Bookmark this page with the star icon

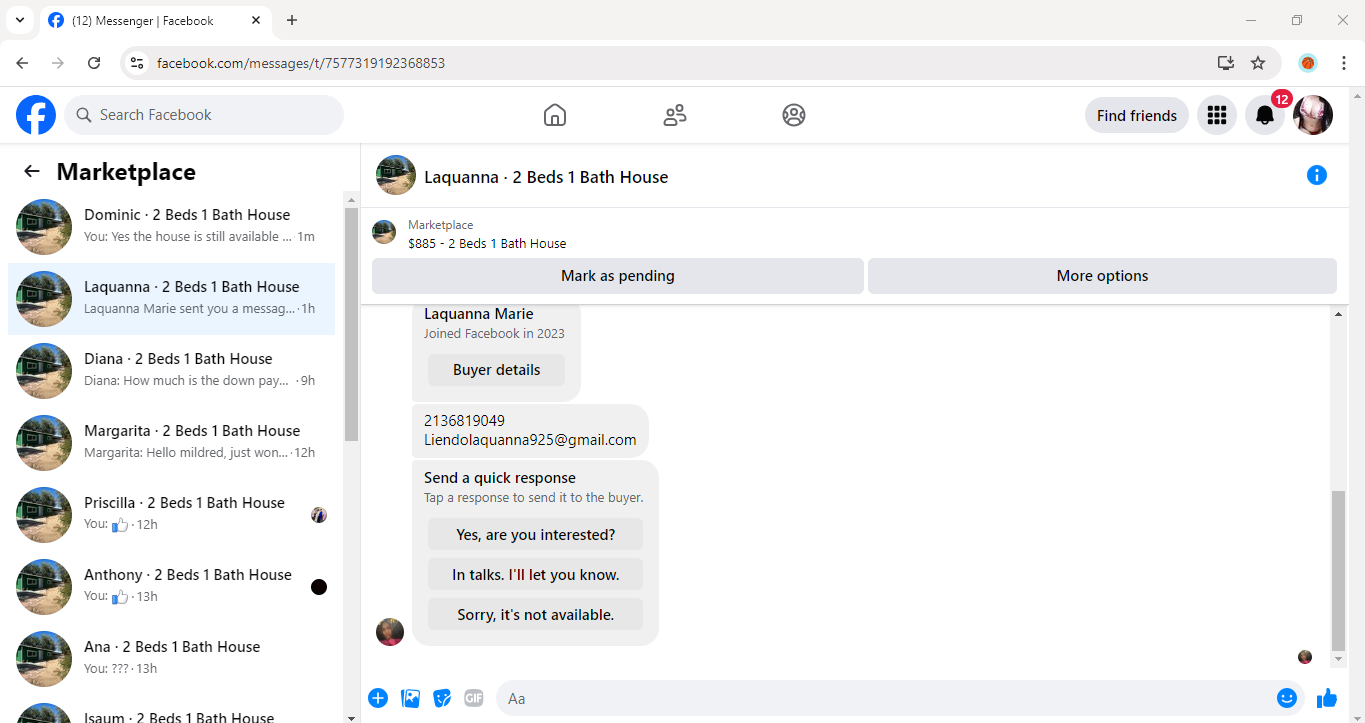click(x=1258, y=63)
